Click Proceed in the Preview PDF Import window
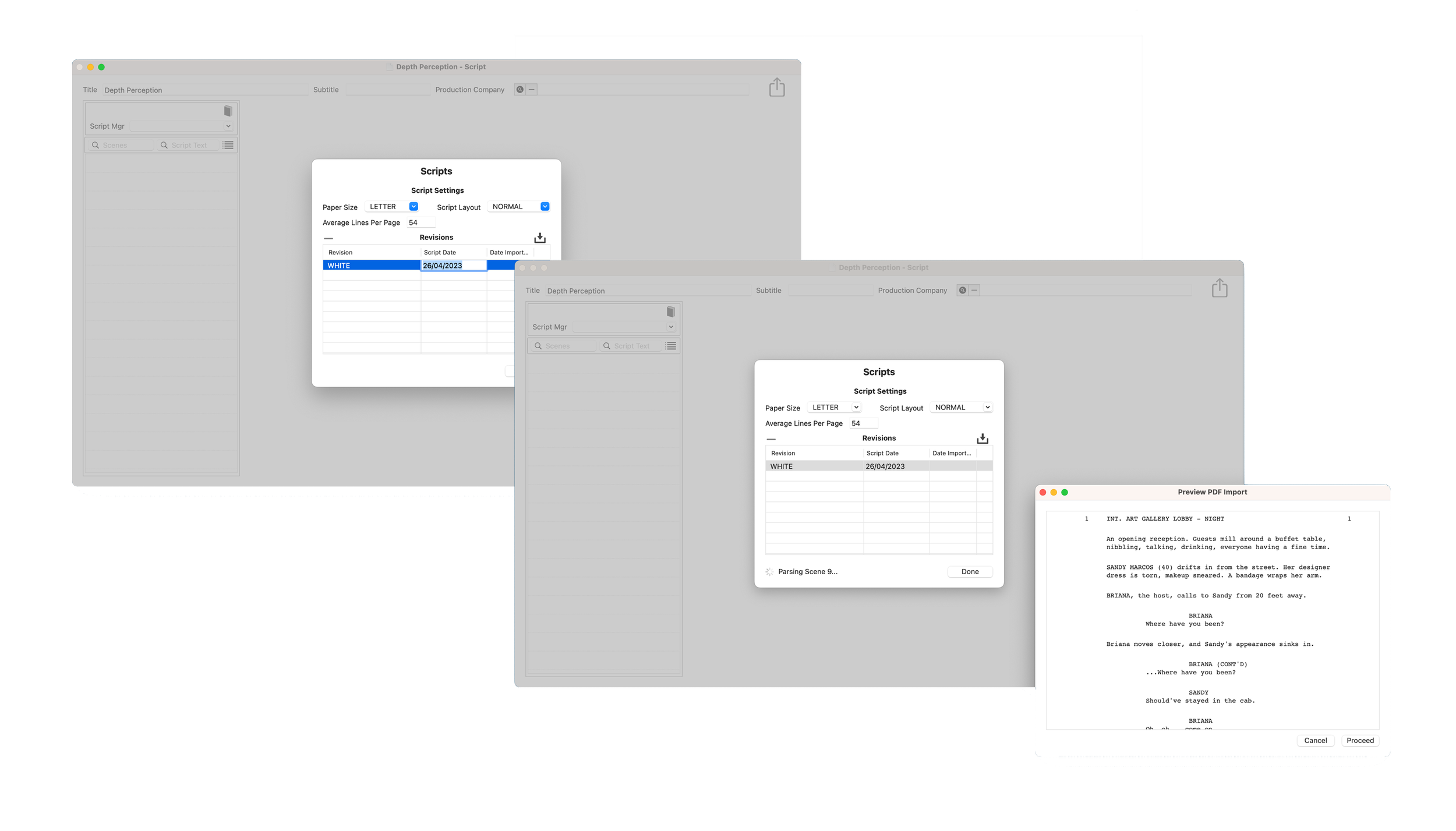The width and height of the screenshot is (1456, 831). pos(1359,740)
